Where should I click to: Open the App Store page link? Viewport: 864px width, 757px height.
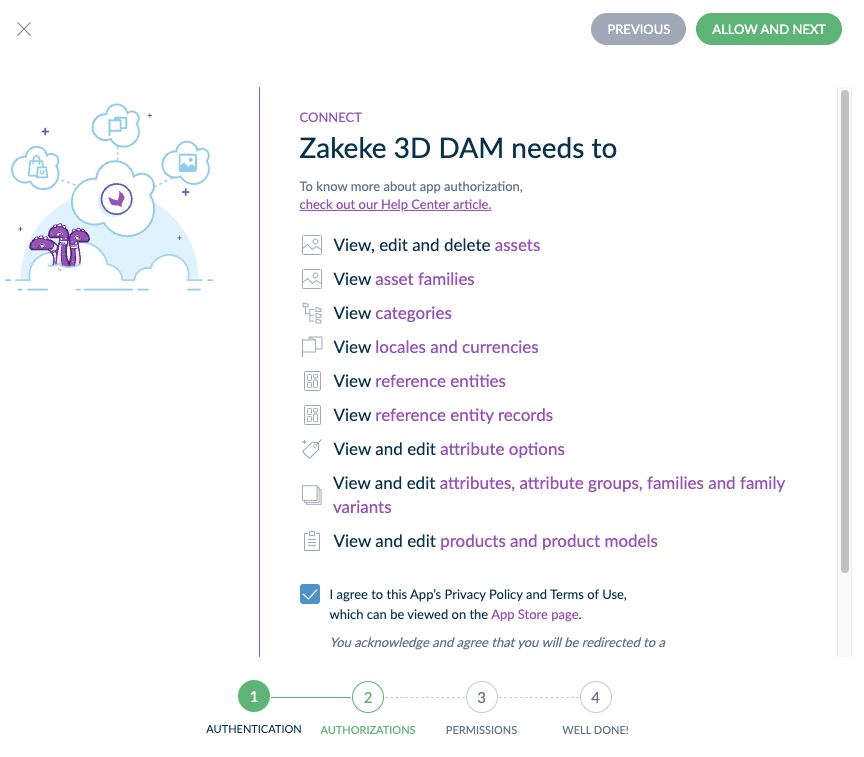point(534,614)
